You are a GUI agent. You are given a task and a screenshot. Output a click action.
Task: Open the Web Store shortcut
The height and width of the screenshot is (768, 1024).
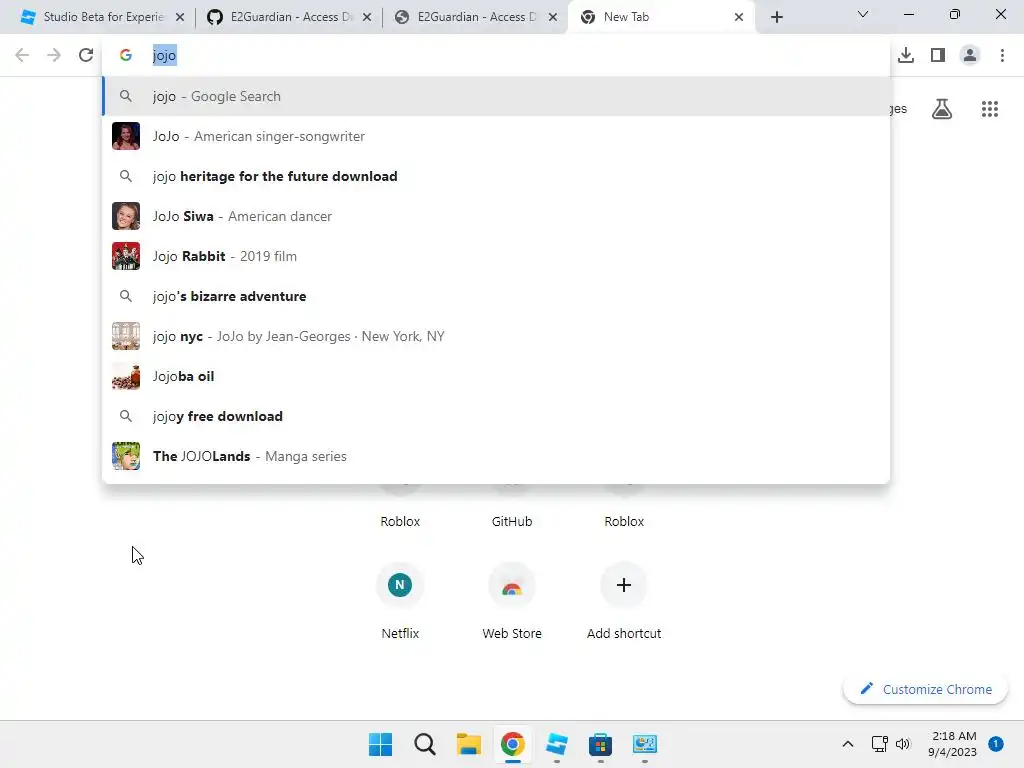(x=512, y=601)
